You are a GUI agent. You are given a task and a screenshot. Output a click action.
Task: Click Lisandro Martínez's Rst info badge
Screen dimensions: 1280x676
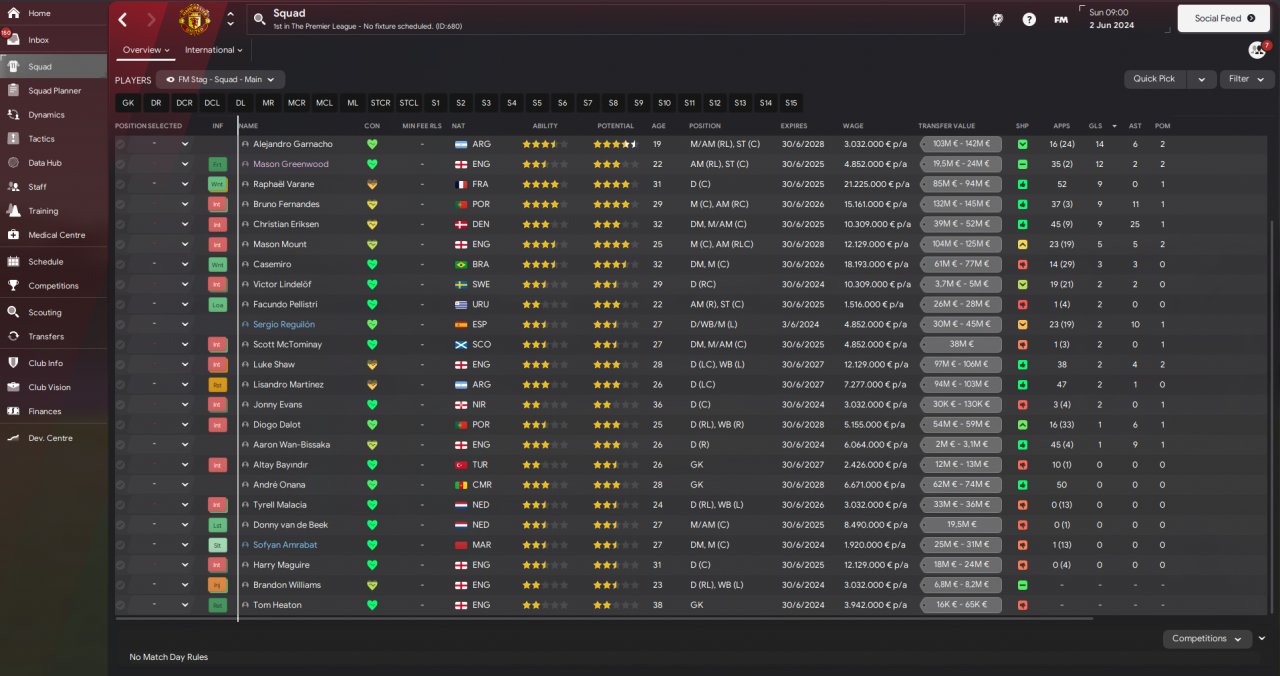click(217, 384)
